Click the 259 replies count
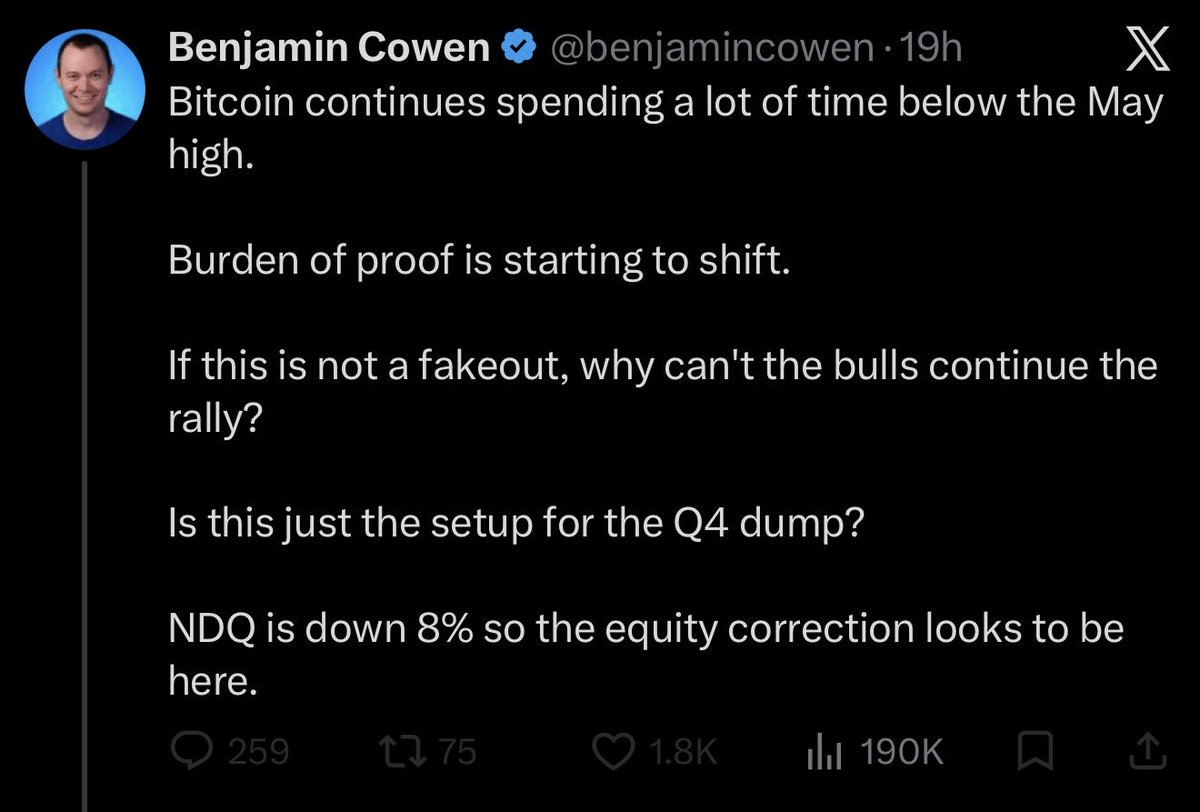Screen dimensions: 1200x812 pos(259,752)
